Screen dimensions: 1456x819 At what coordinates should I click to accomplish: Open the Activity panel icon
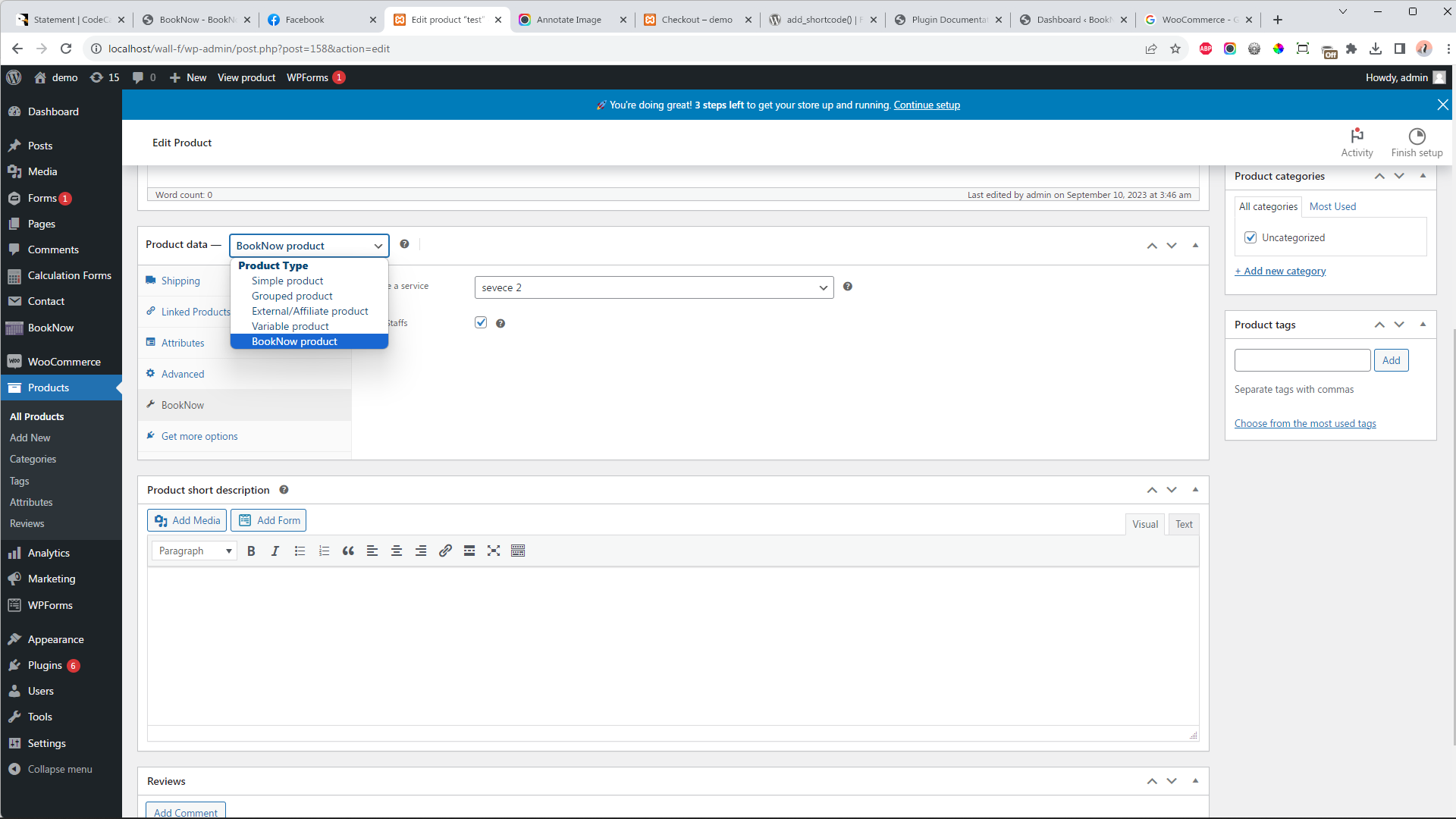(1357, 142)
